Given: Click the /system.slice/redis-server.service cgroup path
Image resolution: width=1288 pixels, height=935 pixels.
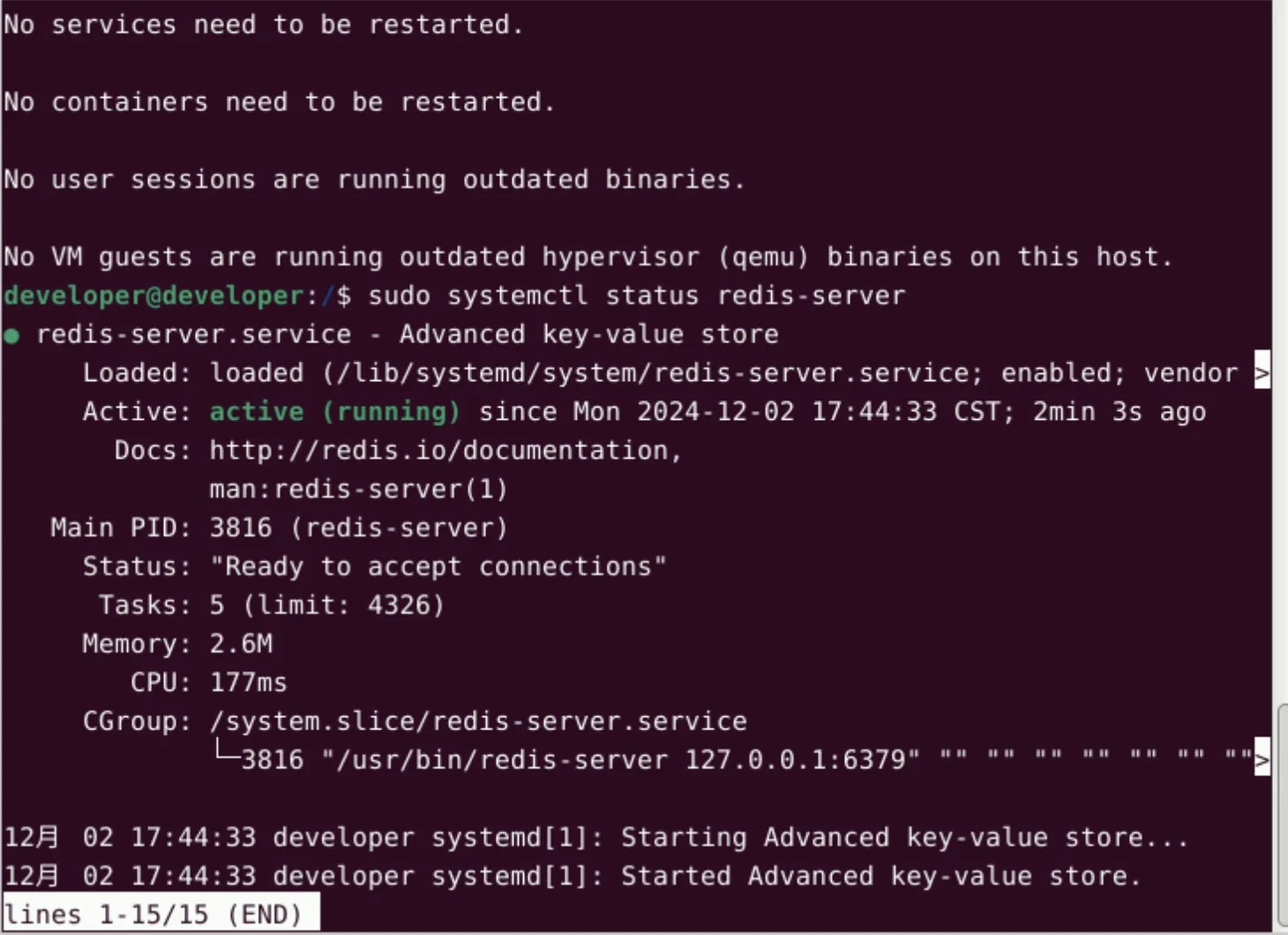Looking at the screenshot, I should (477, 722).
